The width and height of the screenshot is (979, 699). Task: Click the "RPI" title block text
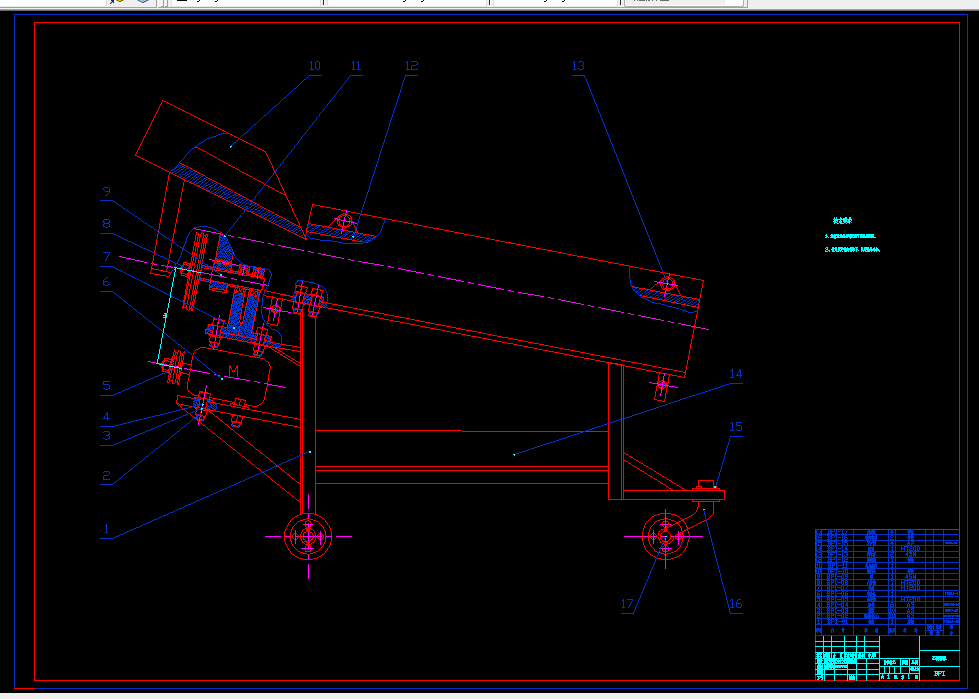pyautogui.click(x=939, y=673)
